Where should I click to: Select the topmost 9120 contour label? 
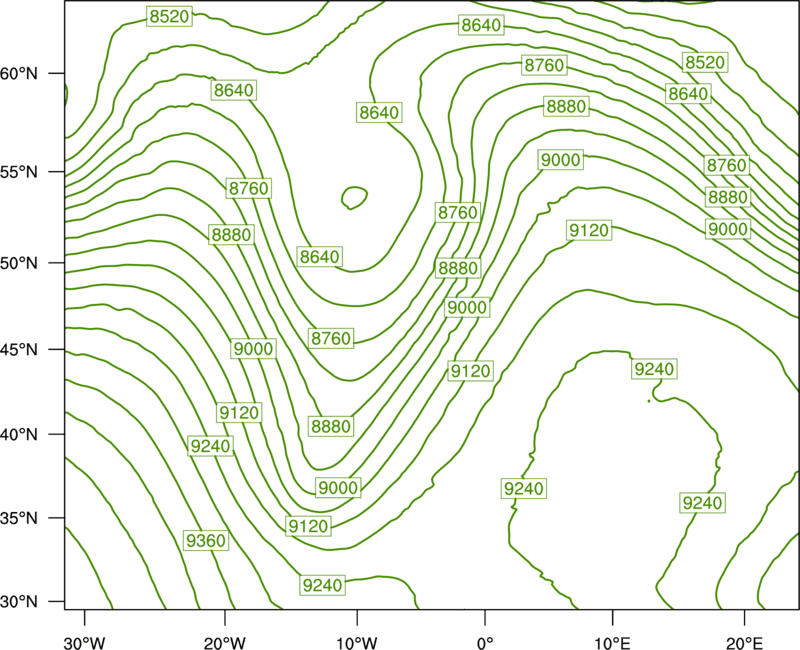point(589,231)
